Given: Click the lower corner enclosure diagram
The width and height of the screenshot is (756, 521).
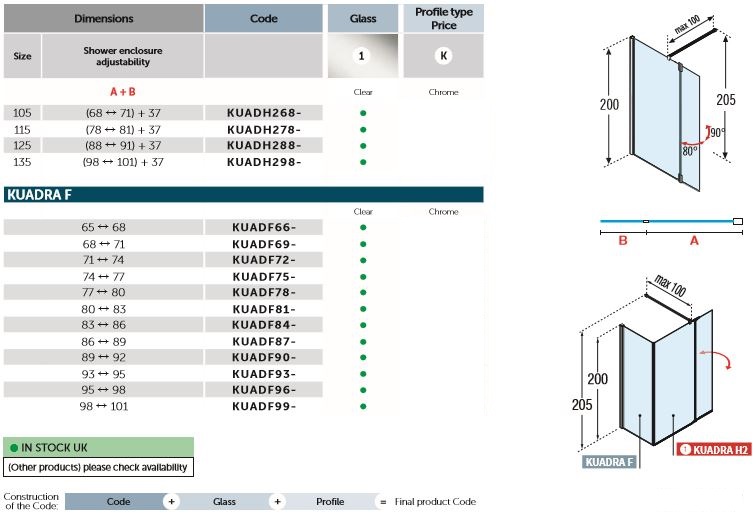Looking at the screenshot, I should tap(661, 371).
